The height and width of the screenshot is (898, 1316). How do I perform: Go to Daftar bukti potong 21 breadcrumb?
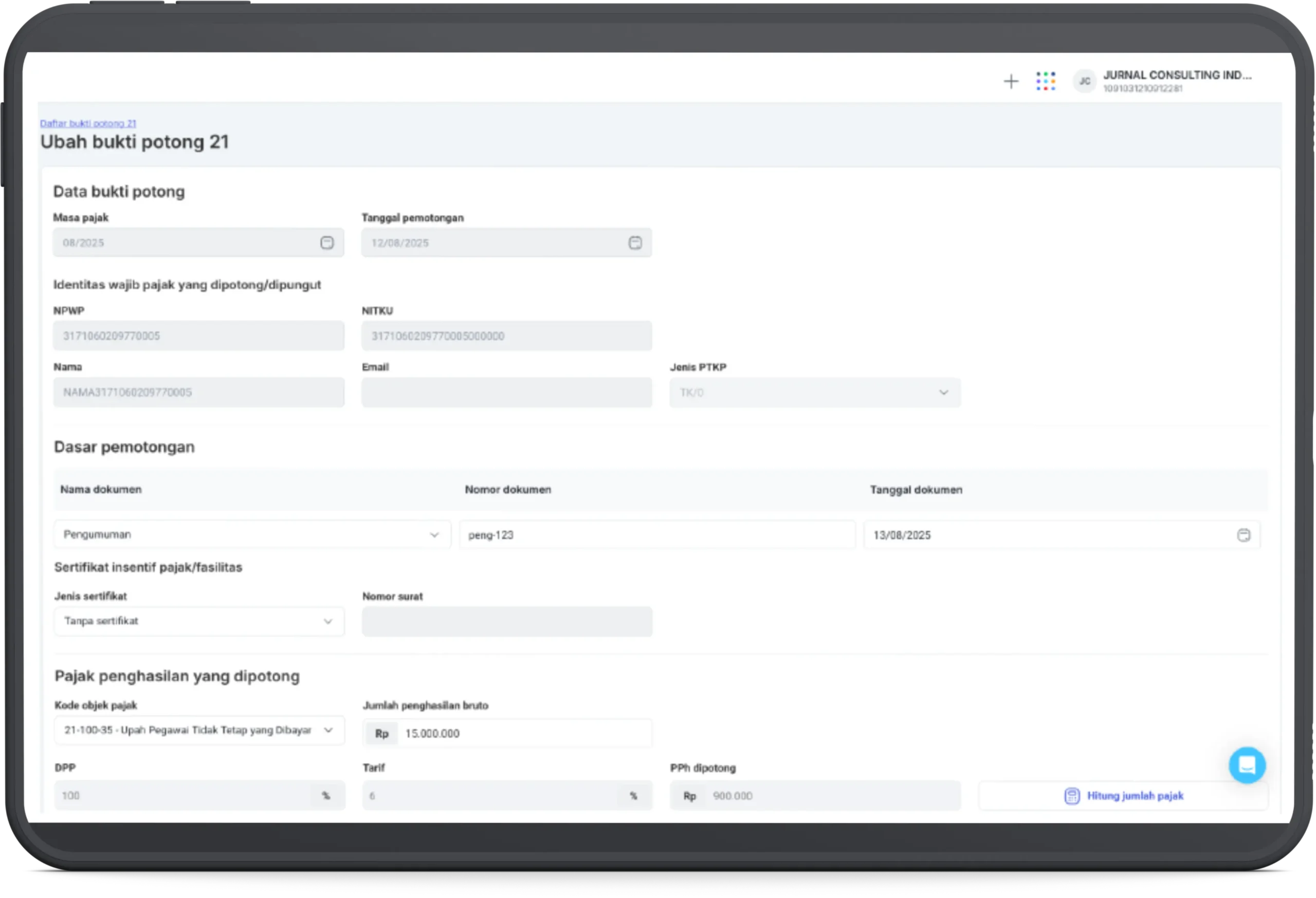pos(88,123)
